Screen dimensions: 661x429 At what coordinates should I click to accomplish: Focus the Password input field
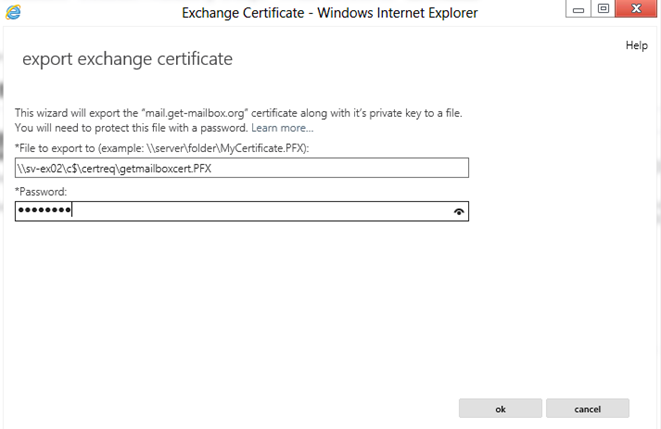coord(242,211)
